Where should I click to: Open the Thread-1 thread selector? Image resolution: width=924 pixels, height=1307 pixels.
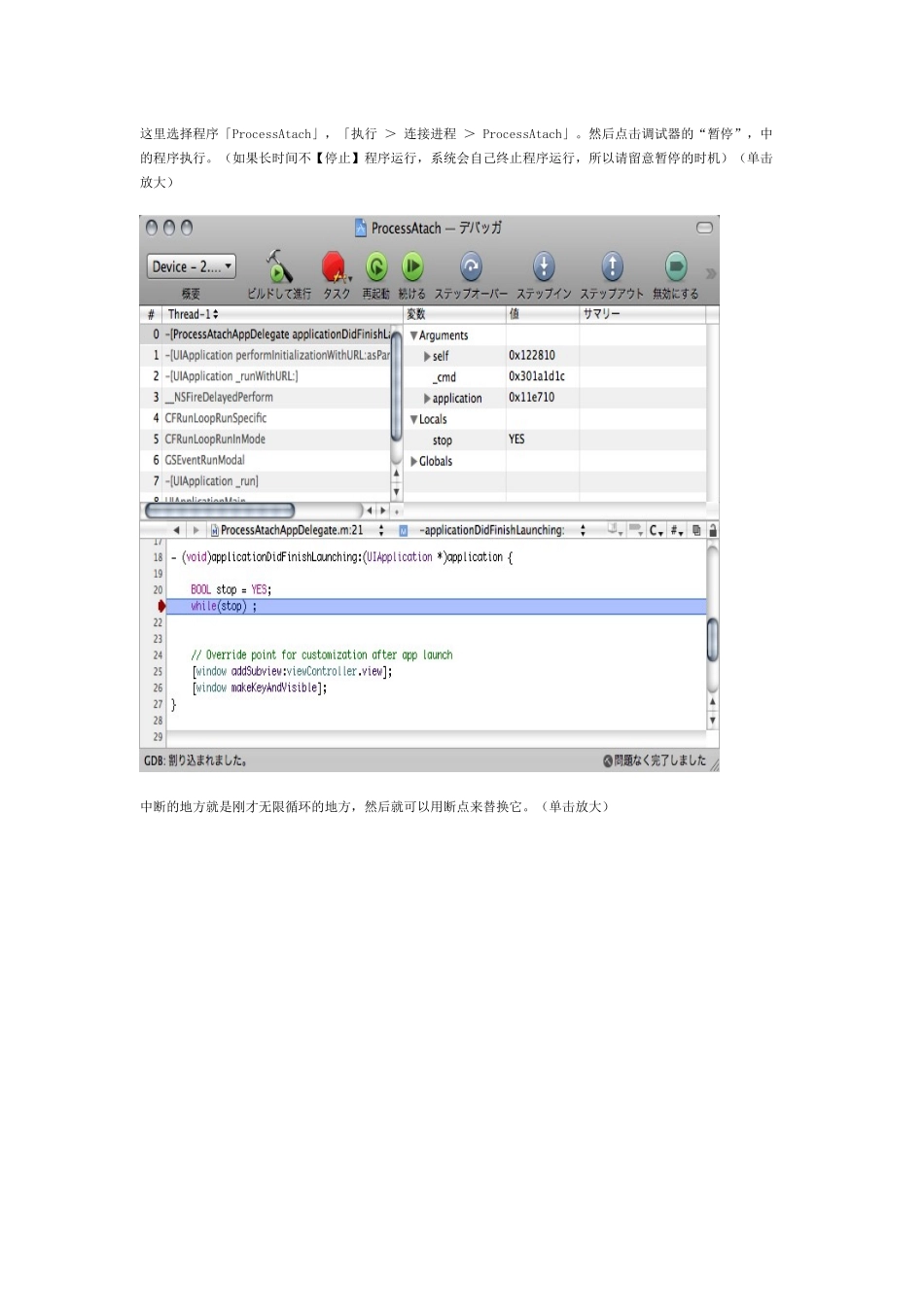193,314
